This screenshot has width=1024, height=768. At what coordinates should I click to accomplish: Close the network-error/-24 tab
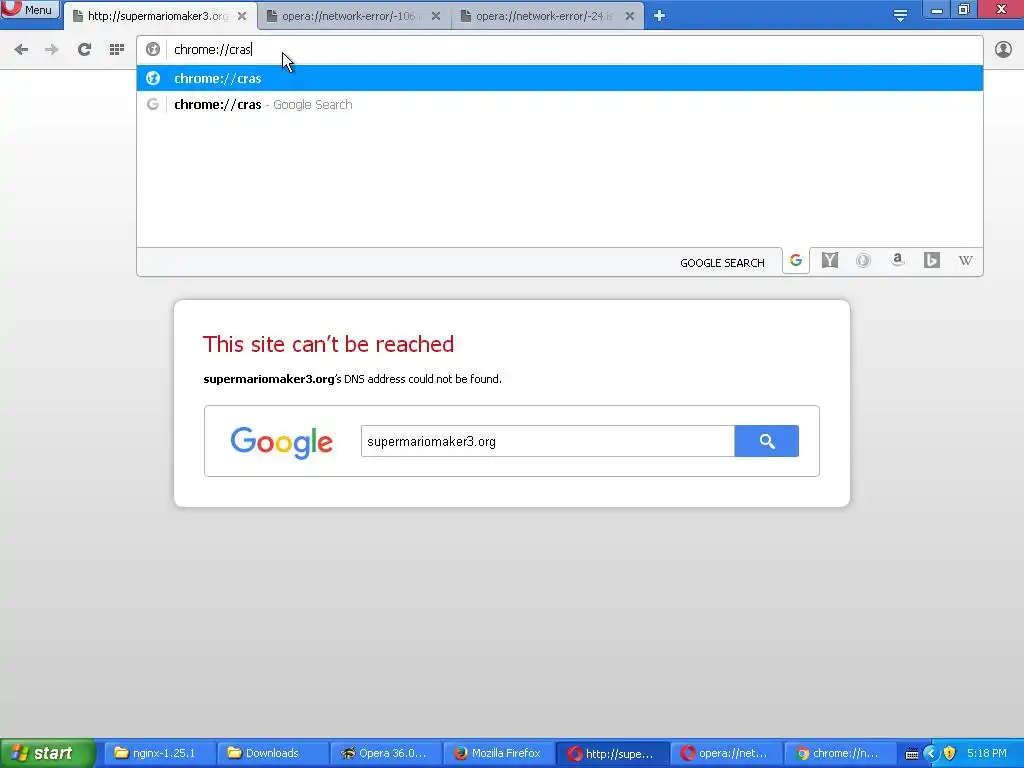[630, 16]
